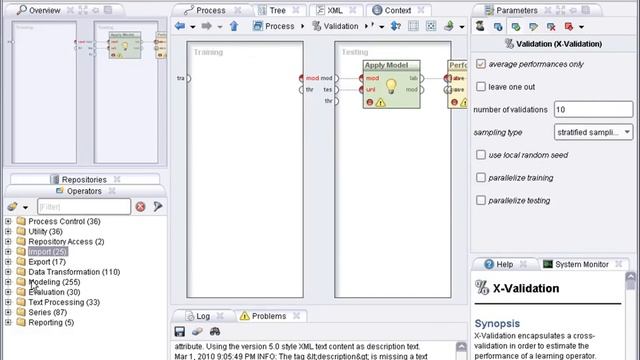Screen dimensions: 640x360
Task: Go back with the blue left arrow
Action: coord(180,26)
